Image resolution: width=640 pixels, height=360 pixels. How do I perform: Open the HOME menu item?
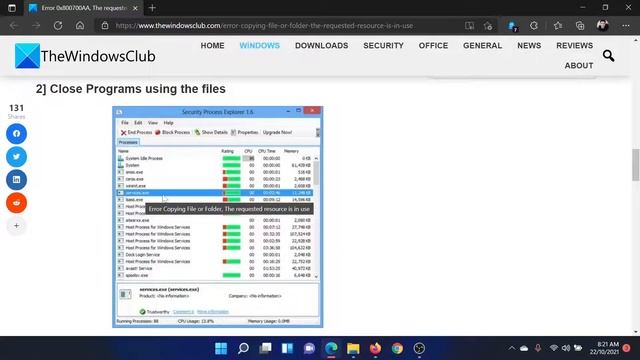coord(212,46)
